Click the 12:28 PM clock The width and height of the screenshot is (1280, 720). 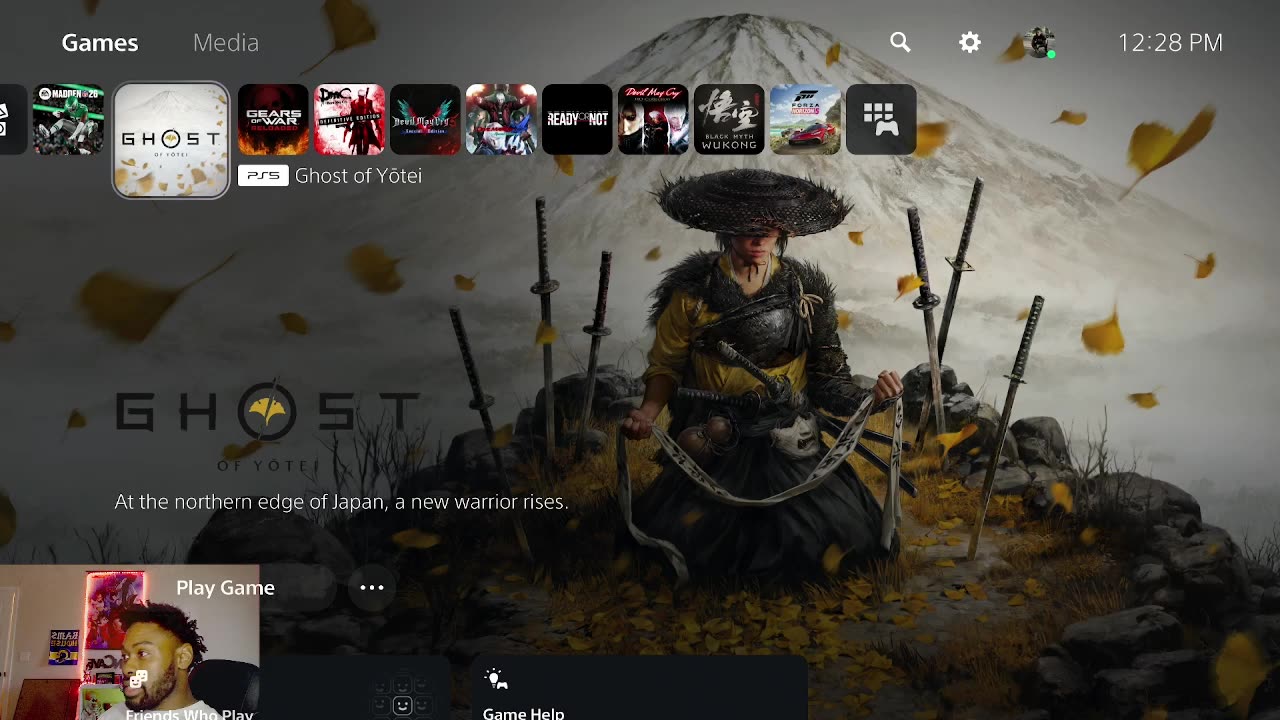[x=1170, y=43]
